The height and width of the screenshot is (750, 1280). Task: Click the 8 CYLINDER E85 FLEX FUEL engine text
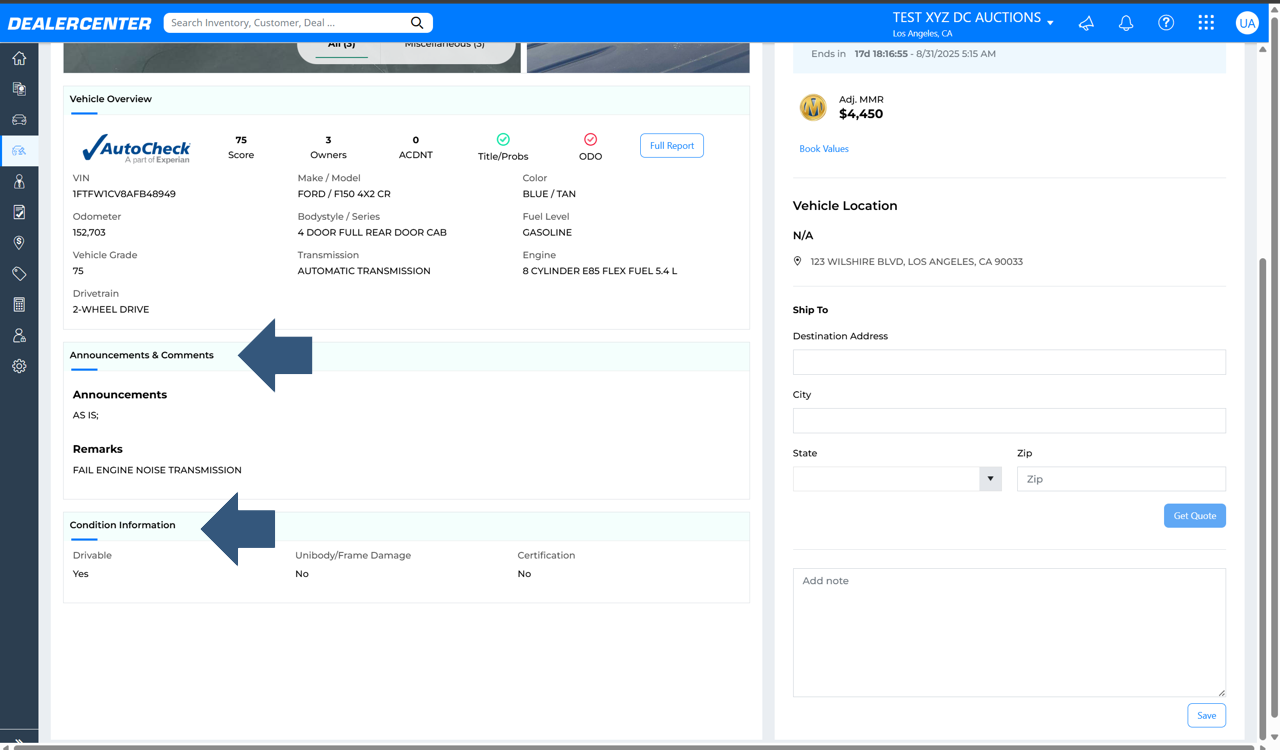[x=600, y=271]
